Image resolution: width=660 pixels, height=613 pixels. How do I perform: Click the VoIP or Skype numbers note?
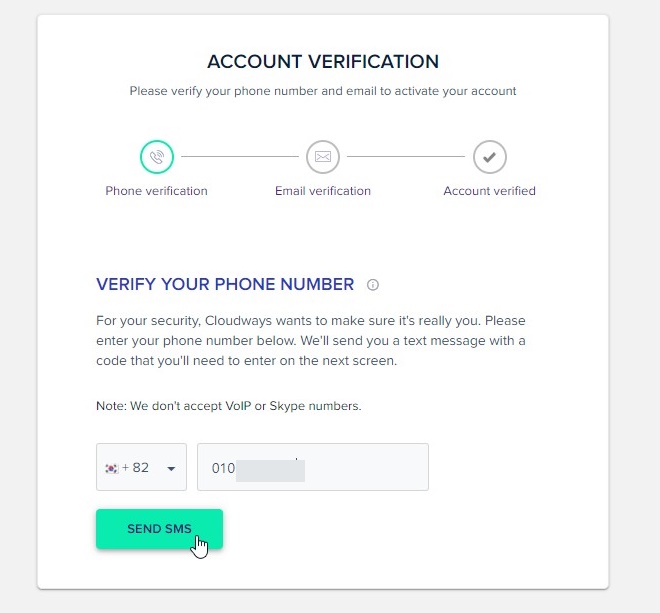(229, 406)
